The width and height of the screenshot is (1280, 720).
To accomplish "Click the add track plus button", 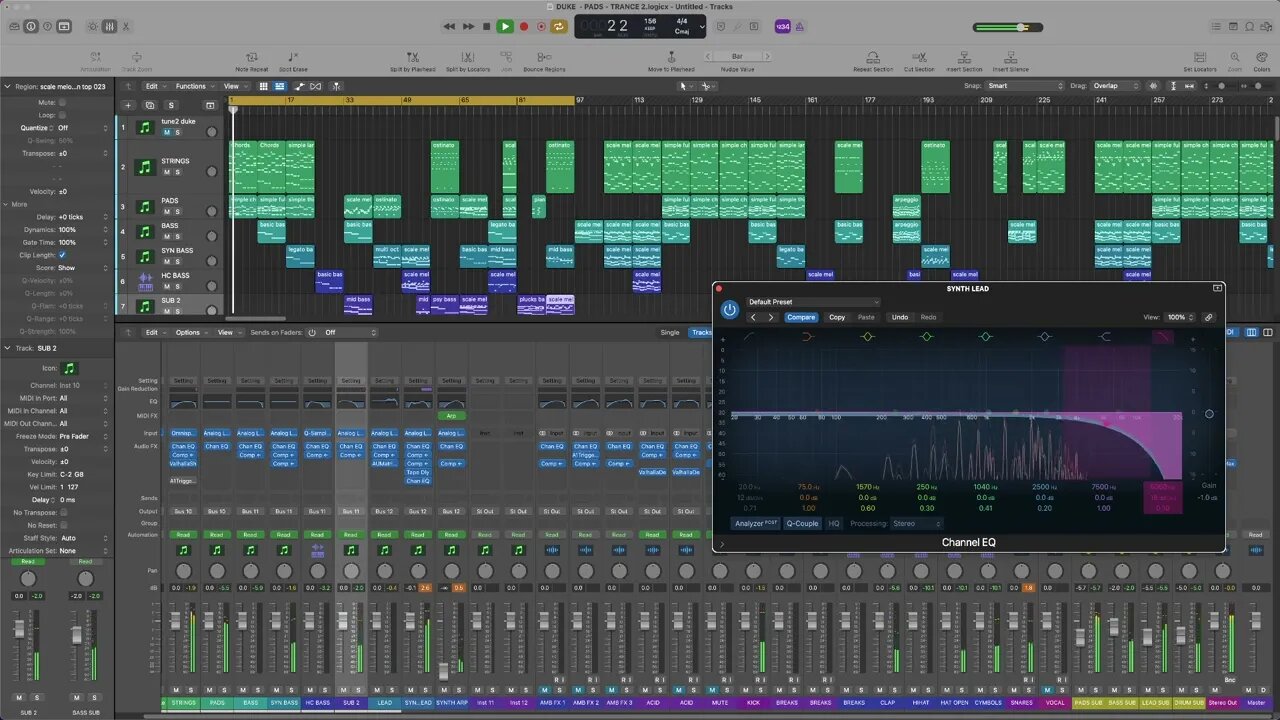I will [x=127, y=105].
